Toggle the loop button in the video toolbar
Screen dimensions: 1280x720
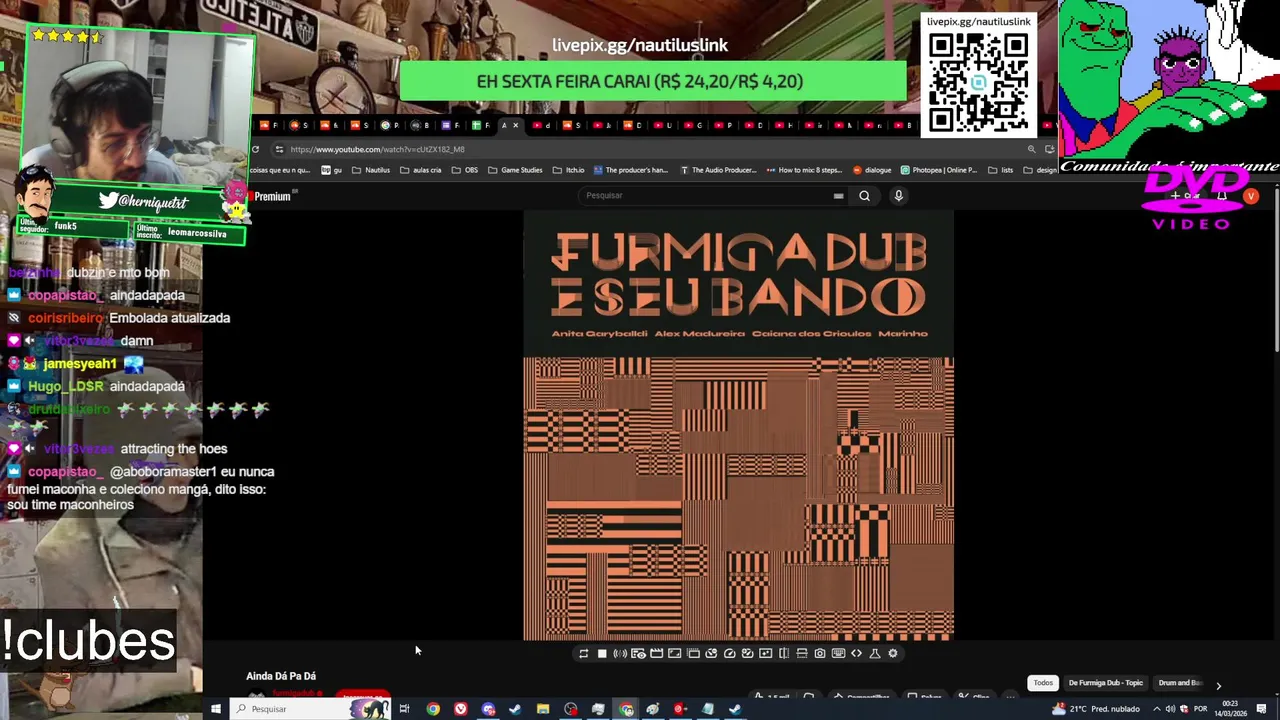[583, 653]
